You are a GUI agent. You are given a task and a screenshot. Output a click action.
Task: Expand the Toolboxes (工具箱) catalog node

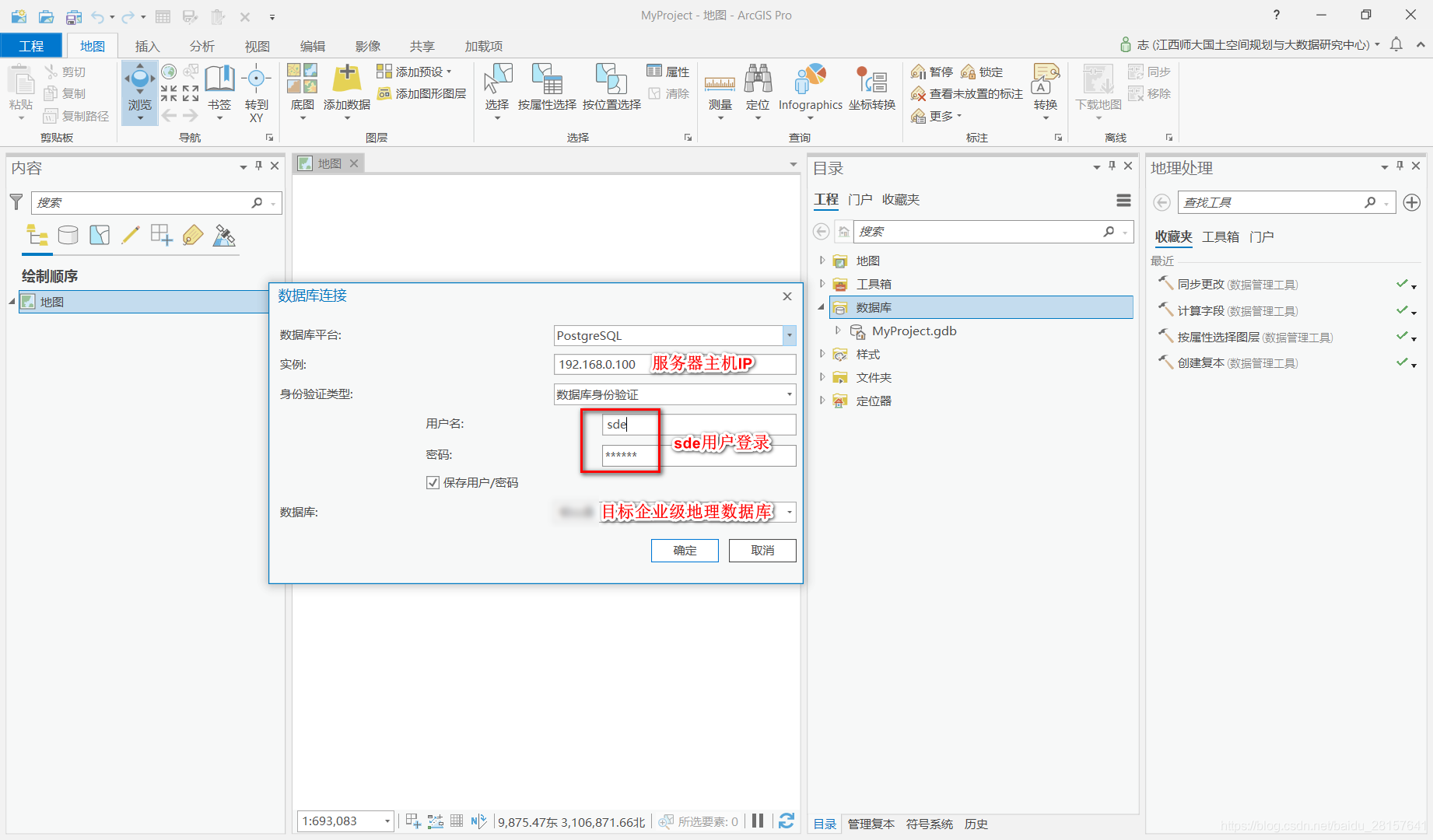pos(822,284)
